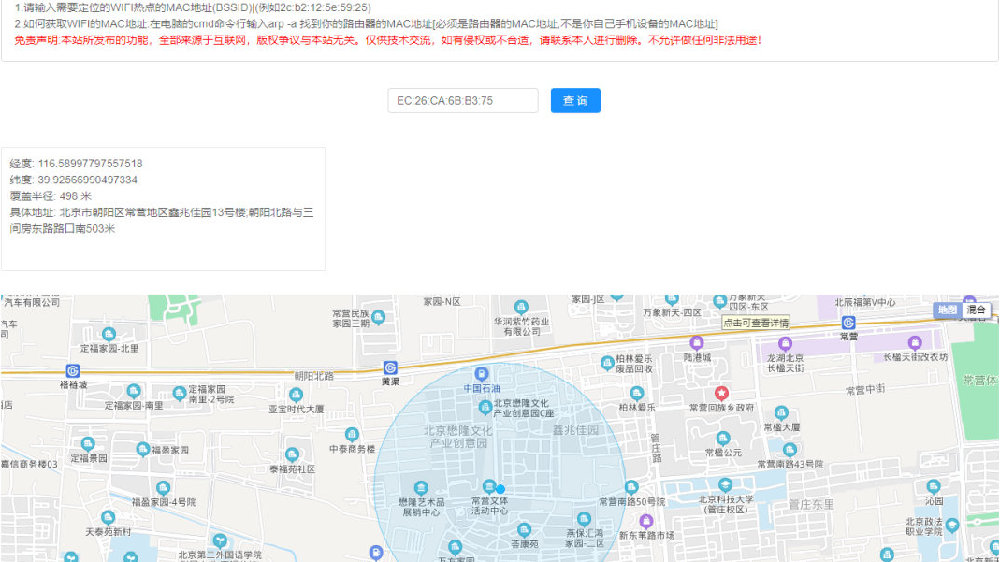Click 龙湖北京长楹天街 marker icon
The height and width of the screenshot is (562, 1000).
(785, 344)
